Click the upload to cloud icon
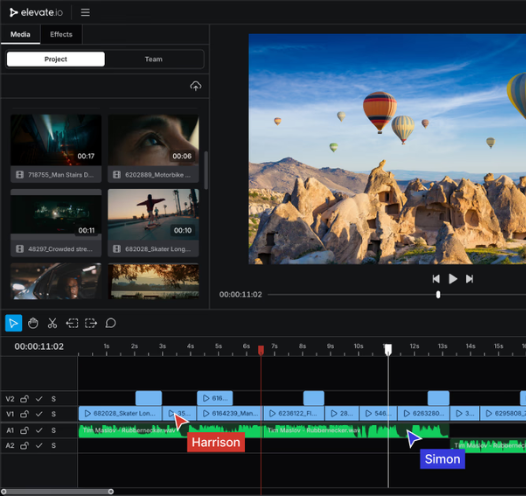Viewport: 526px width, 496px height. coord(196,86)
